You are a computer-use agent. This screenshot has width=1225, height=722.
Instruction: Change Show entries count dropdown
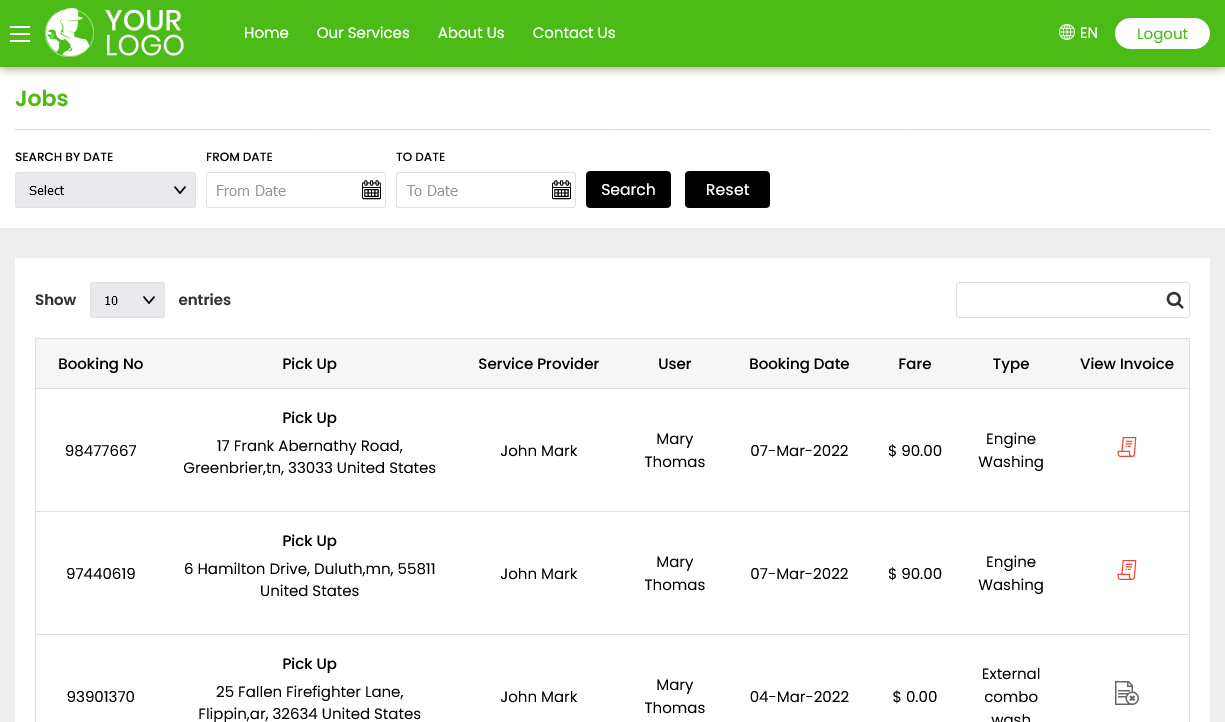(x=127, y=299)
